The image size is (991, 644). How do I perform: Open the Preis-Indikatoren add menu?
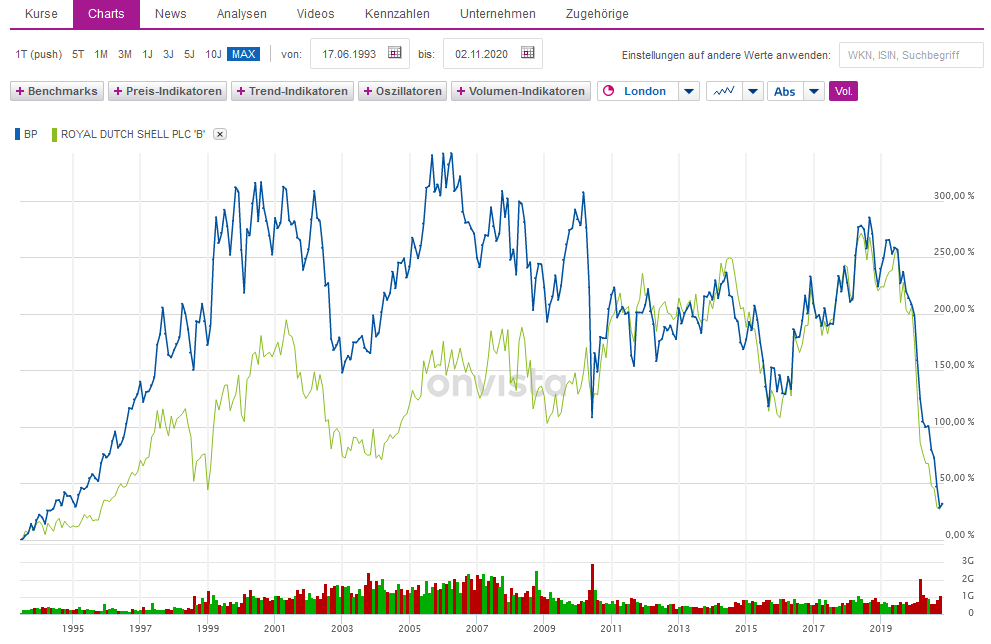click(x=167, y=91)
